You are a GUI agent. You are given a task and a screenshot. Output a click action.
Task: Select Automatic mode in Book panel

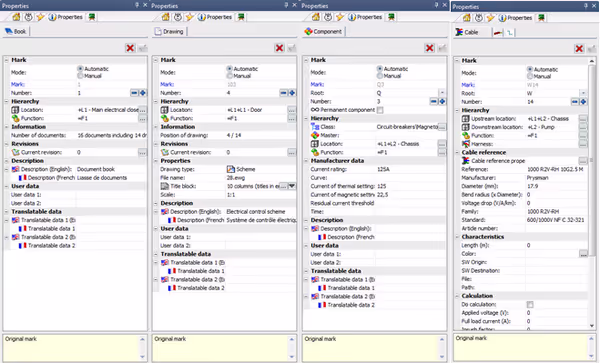(x=80, y=69)
